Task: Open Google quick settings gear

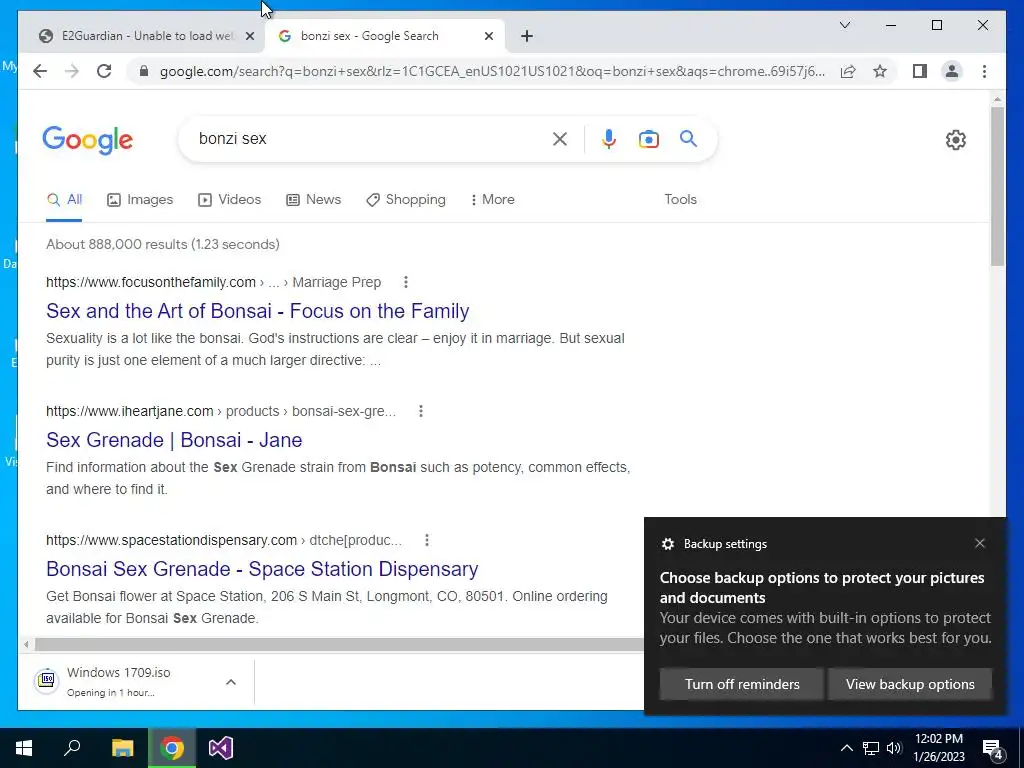Action: pos(955,139)
